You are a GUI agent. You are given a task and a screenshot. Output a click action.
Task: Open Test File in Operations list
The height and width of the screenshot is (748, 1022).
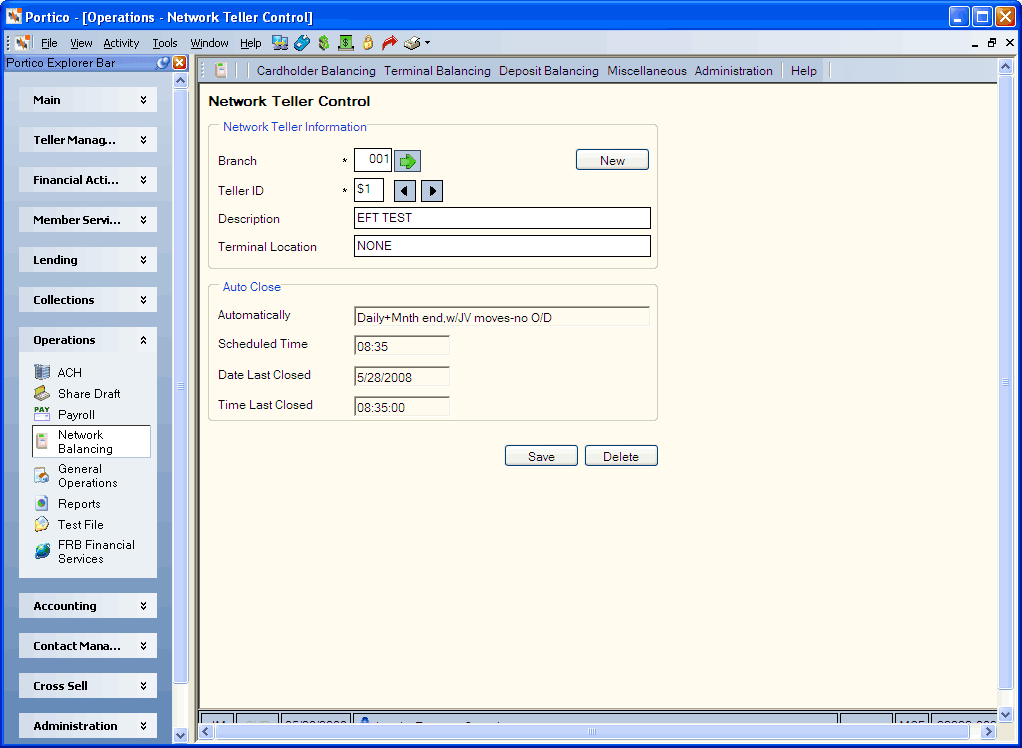[x=68, y=525]
